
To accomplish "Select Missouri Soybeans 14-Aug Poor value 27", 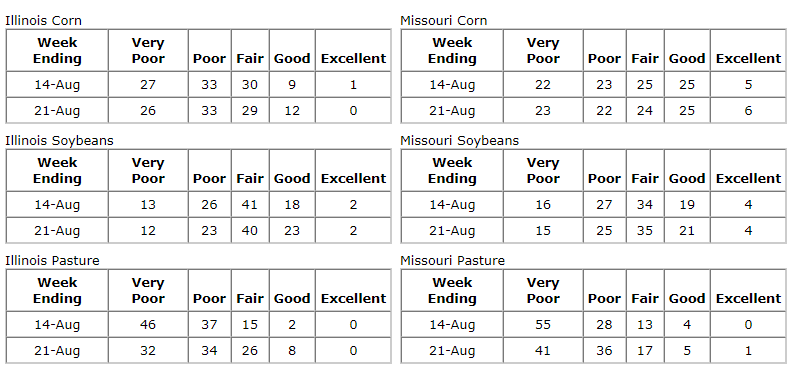I will (x=604, y=205).
